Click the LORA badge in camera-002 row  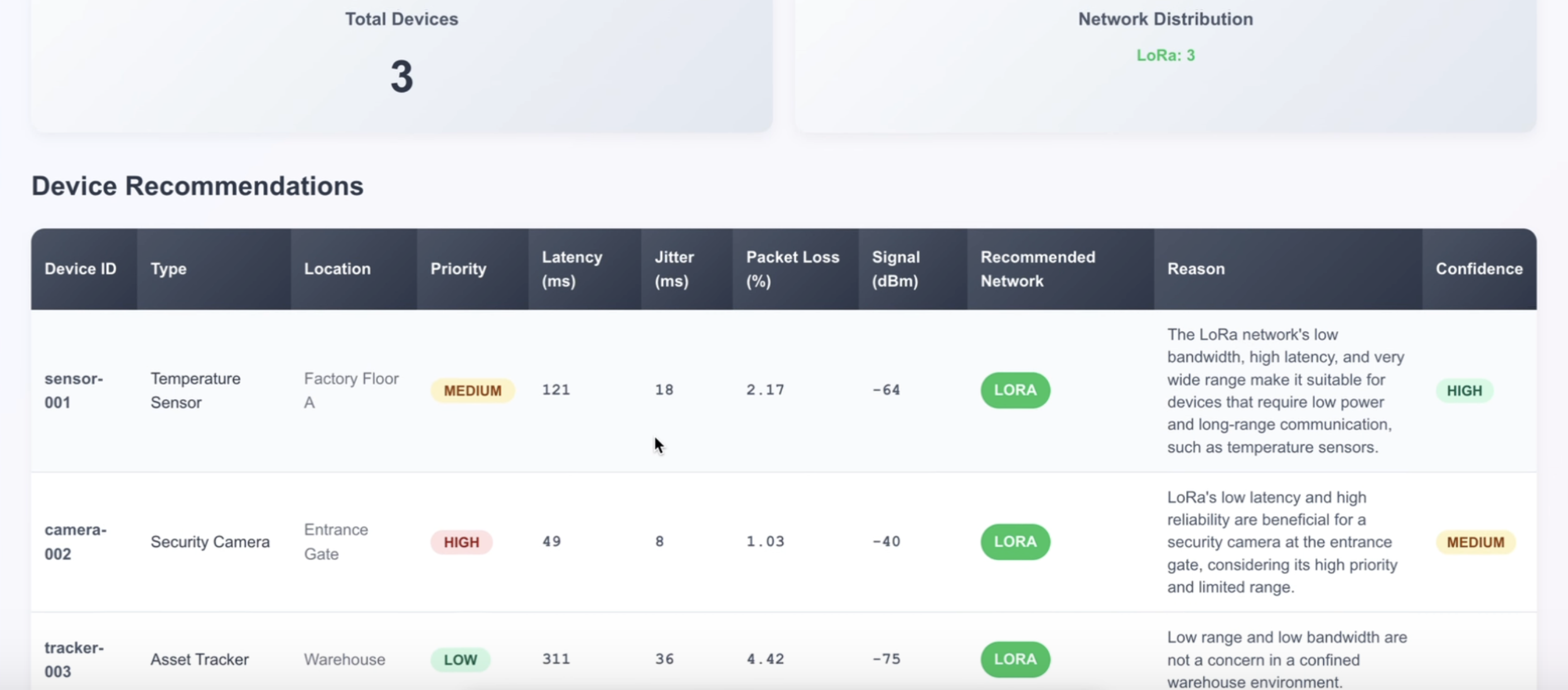(1015, 542)
